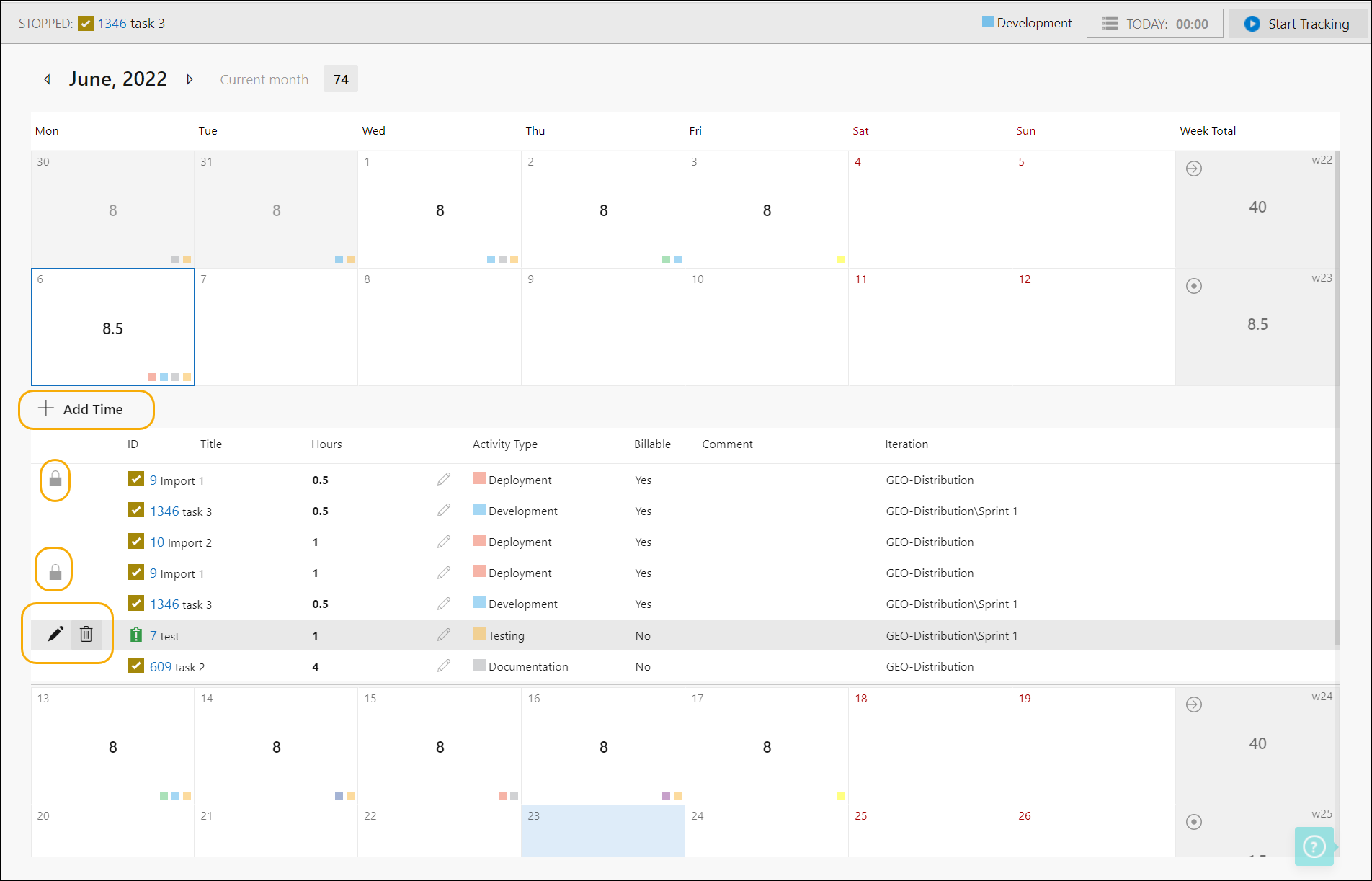Screen dimensions: 1372x881
Task: Click Billable column header
Action: pos(652,444)
